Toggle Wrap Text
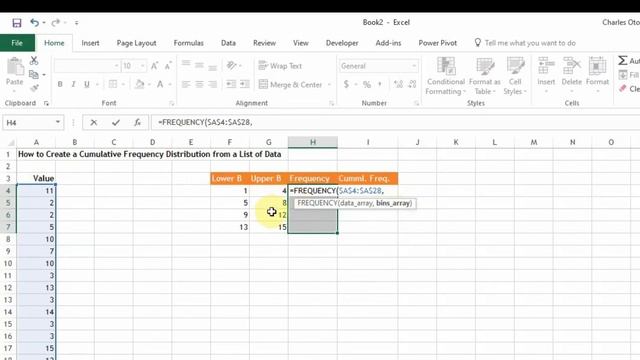The width and height of the screenshot is (640, 360). pyautogui.click(x=280, y=66)
